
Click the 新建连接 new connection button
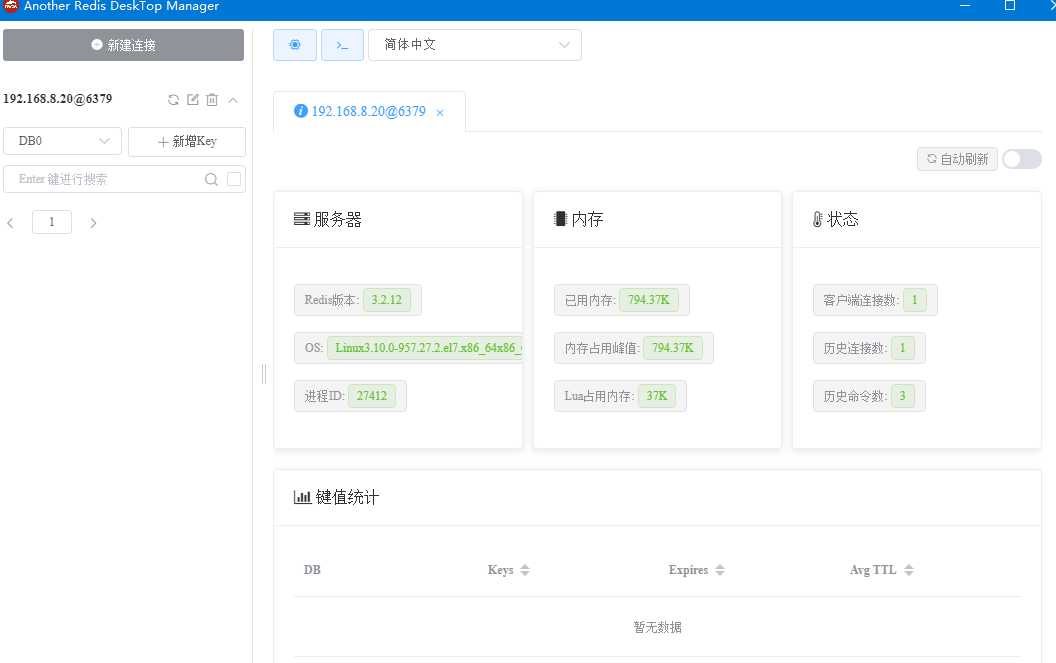123,45
